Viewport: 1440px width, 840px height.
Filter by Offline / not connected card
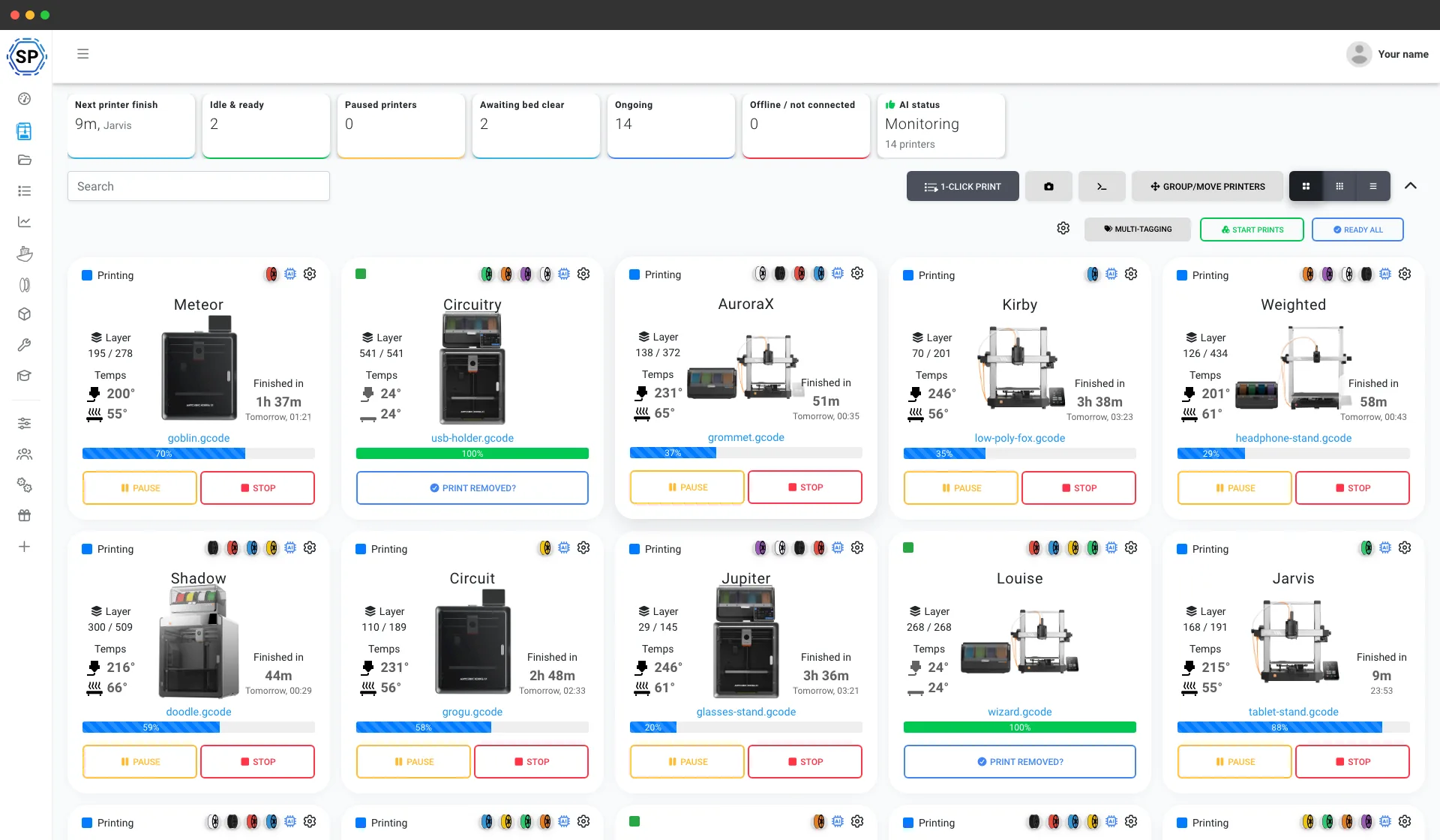tap(806, 125)
